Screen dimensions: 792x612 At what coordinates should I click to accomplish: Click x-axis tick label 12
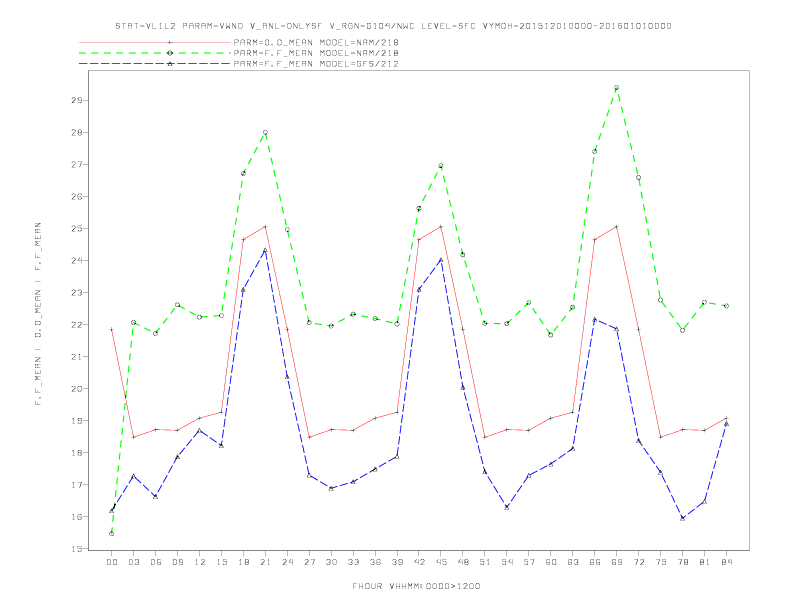point(200,562)
